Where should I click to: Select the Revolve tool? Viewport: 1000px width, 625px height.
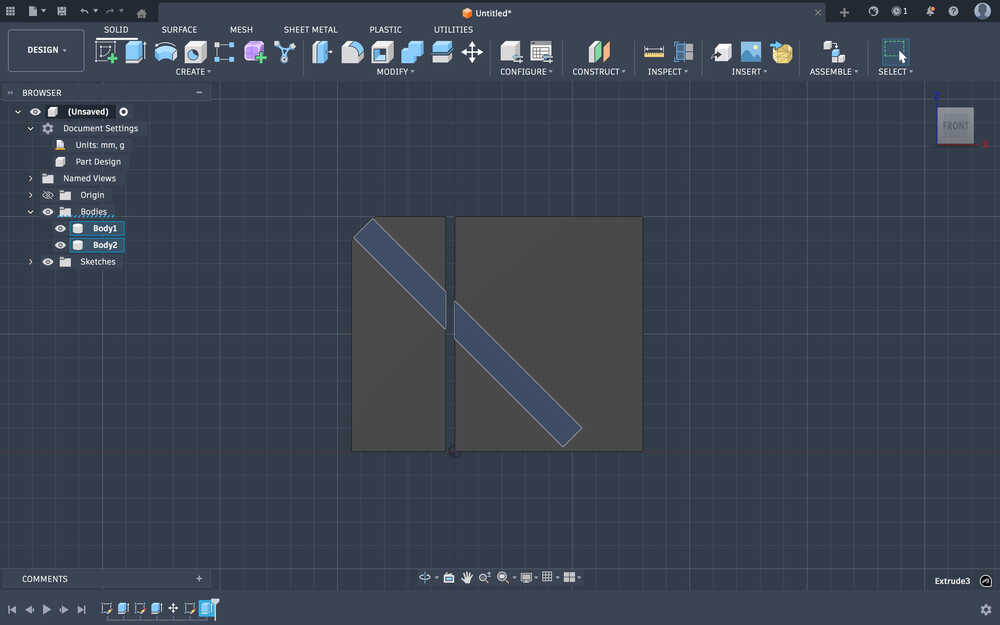(x=166, y=52)
